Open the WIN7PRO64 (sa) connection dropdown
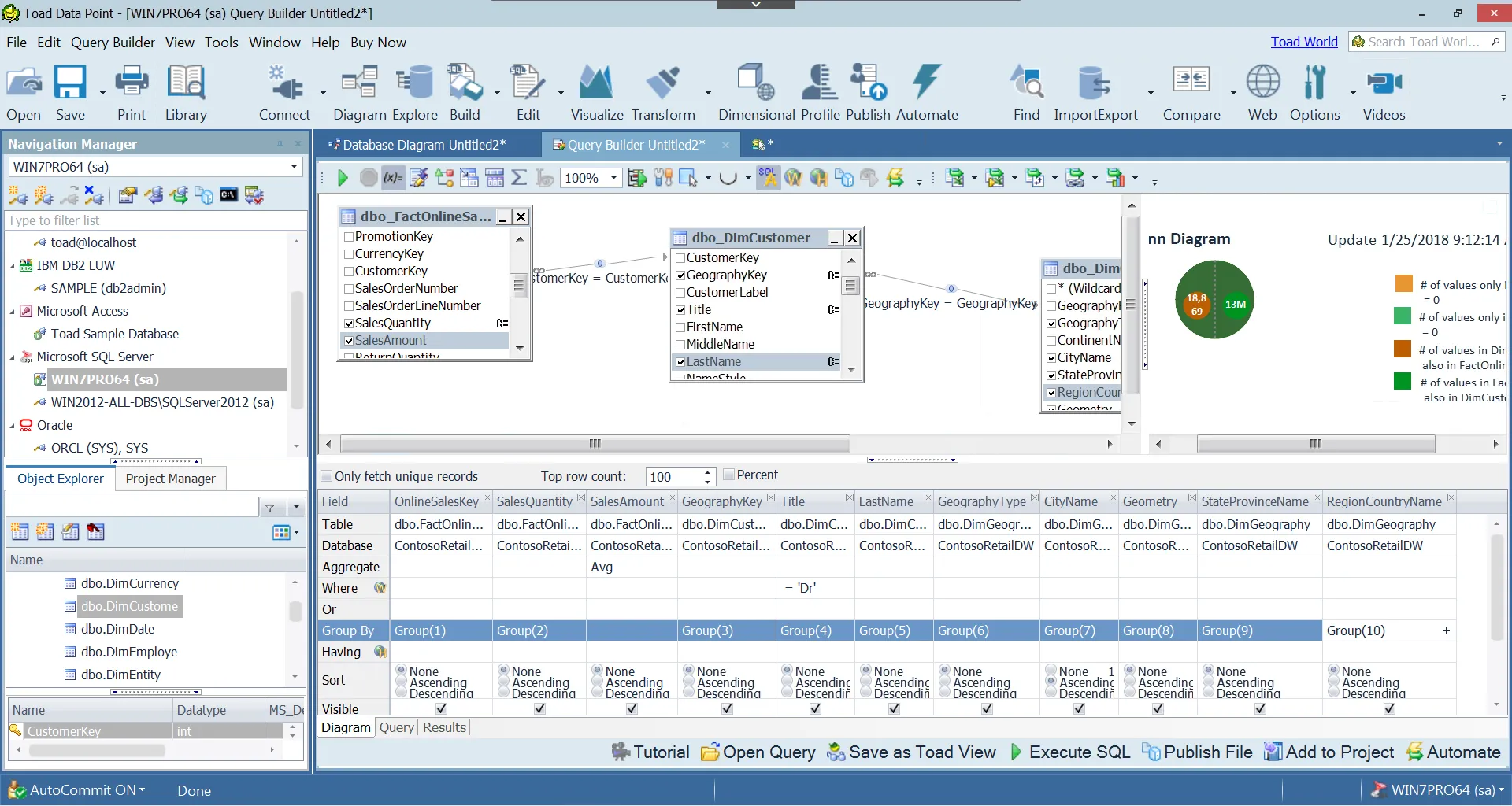The height and width of the screenshot is (806, 1512). point(294,167)
